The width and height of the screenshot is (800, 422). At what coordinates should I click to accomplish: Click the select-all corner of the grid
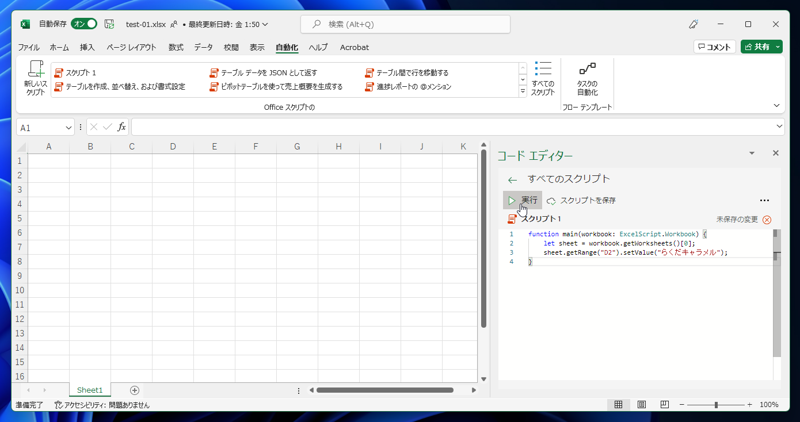coord(21,147)
